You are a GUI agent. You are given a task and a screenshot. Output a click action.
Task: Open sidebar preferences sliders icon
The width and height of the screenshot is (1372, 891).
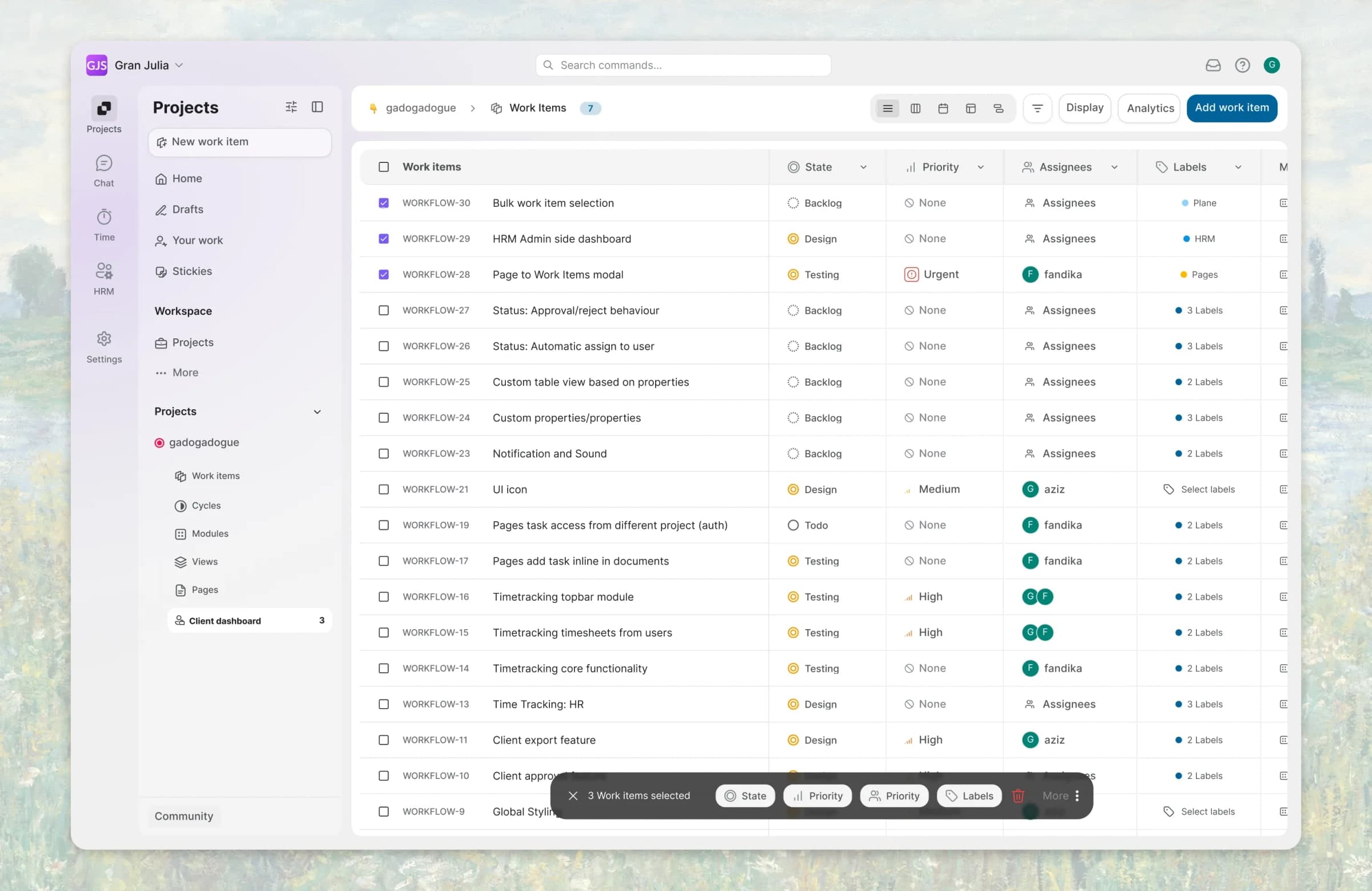point(291,107)
